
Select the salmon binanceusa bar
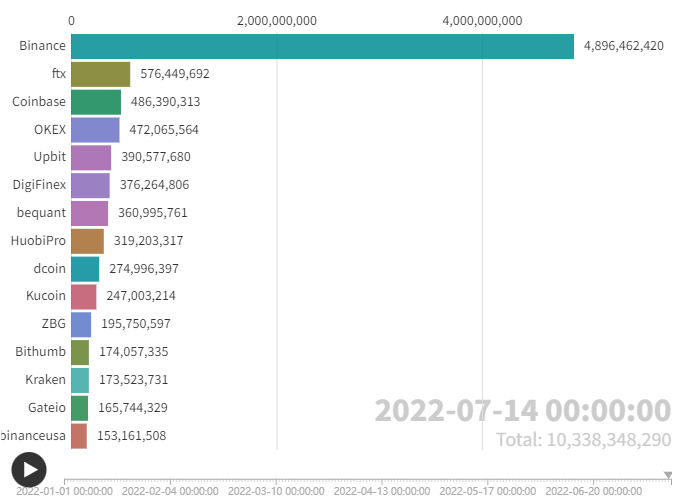(x=79, y=436)
